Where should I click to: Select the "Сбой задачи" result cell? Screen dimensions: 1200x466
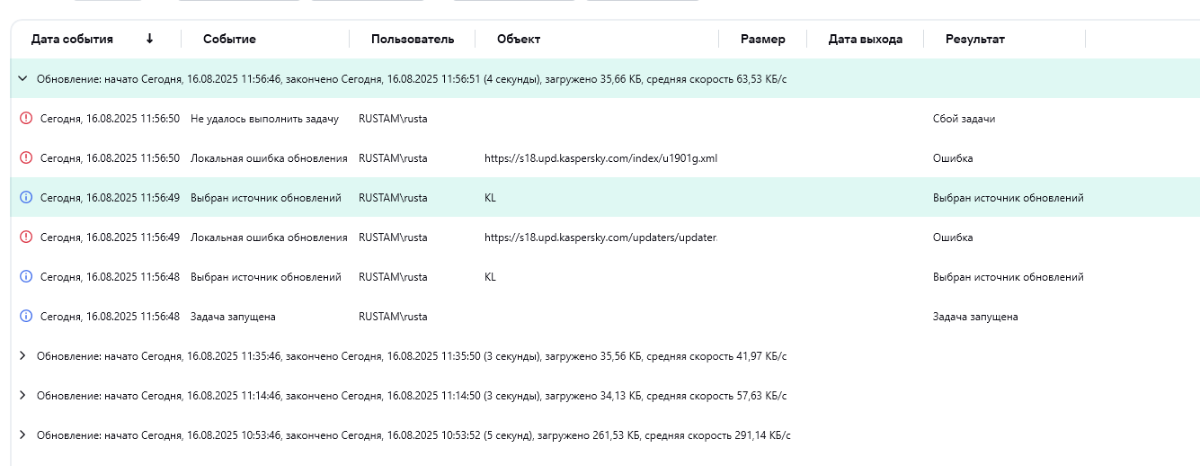tap(963, 118)
